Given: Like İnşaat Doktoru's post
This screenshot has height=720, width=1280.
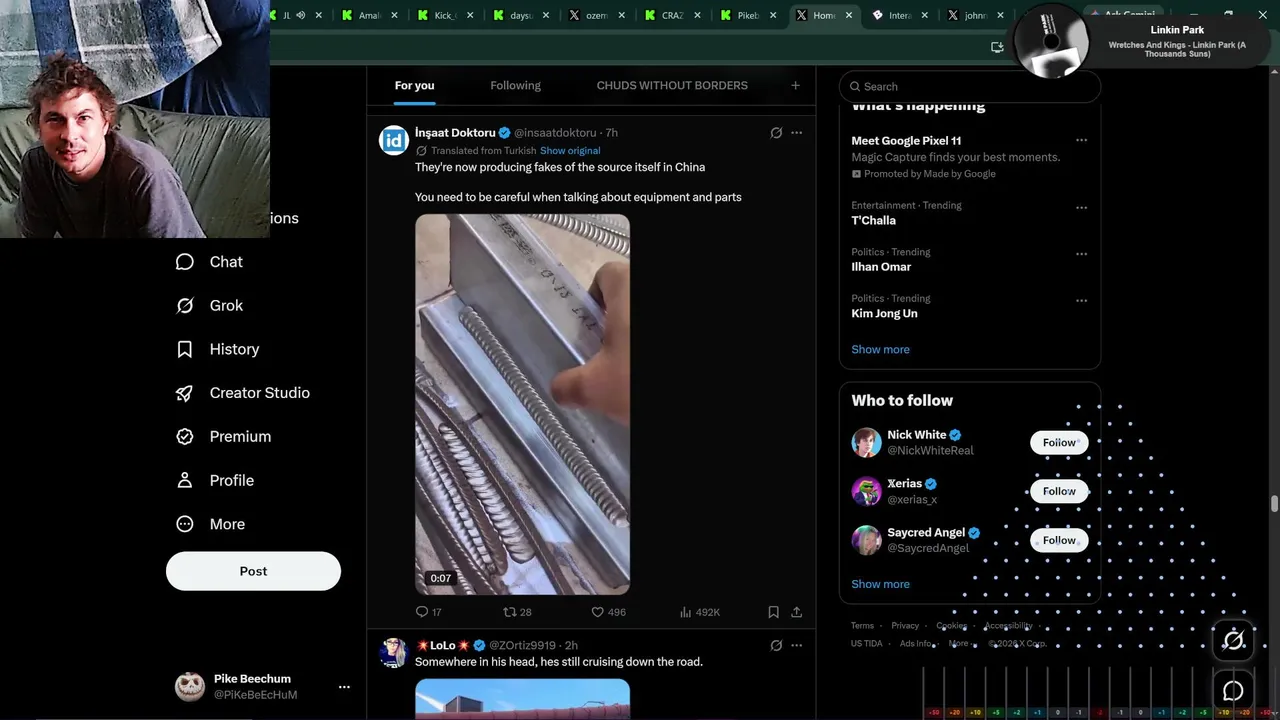Looking at the screenshot, I should click(608, 612).
